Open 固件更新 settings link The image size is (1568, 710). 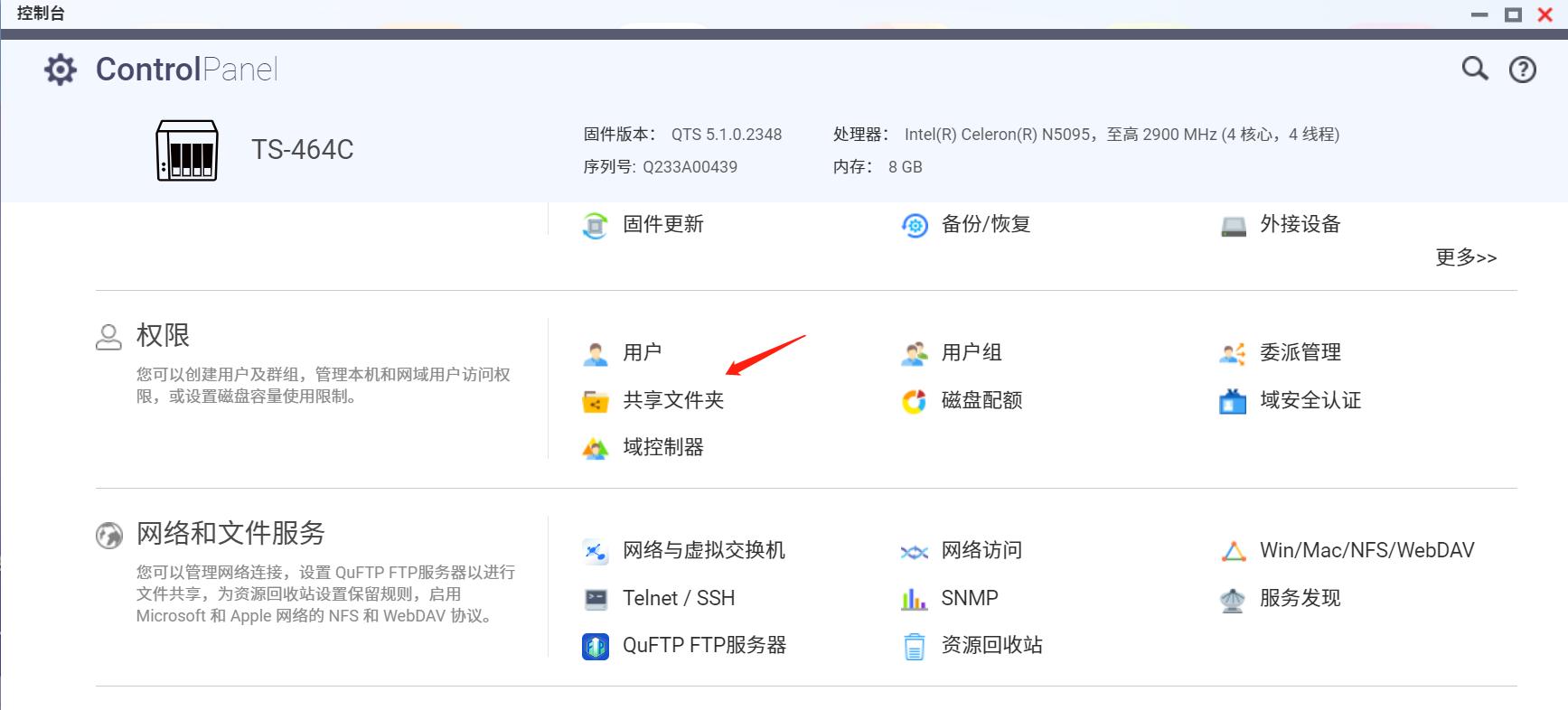(662, 225)
